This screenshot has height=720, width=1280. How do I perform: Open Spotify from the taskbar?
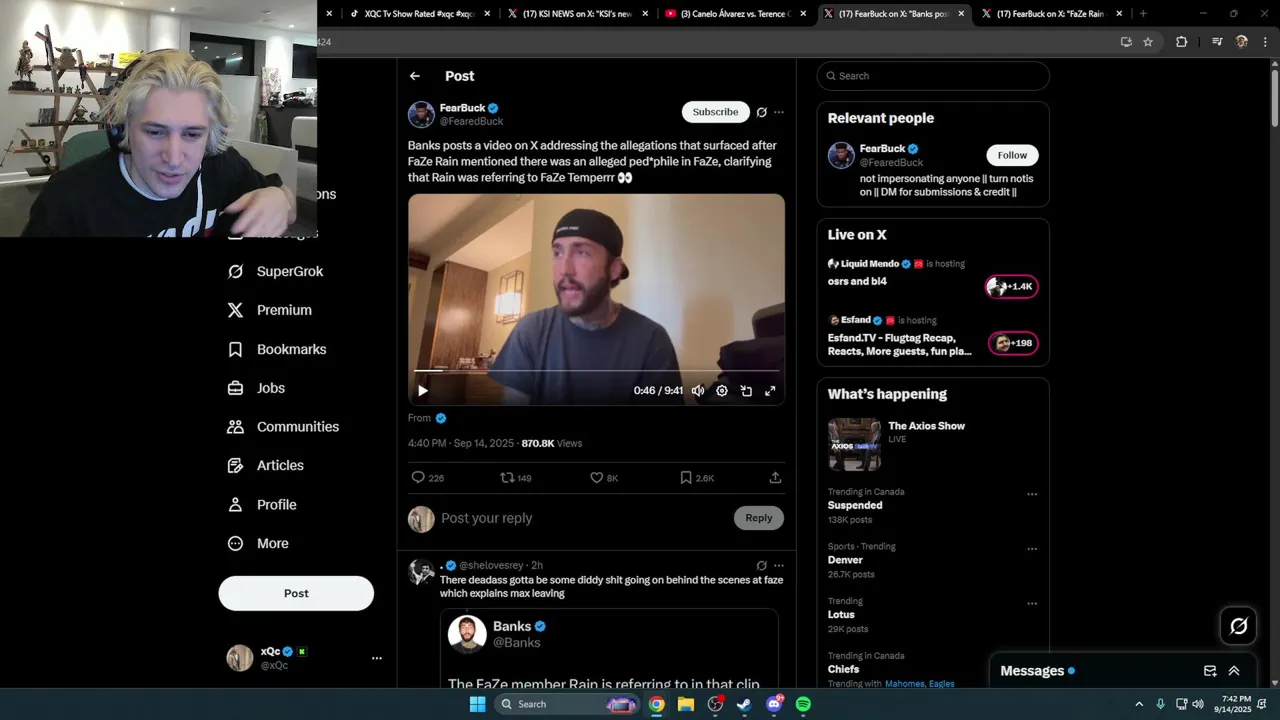(803, 704)
